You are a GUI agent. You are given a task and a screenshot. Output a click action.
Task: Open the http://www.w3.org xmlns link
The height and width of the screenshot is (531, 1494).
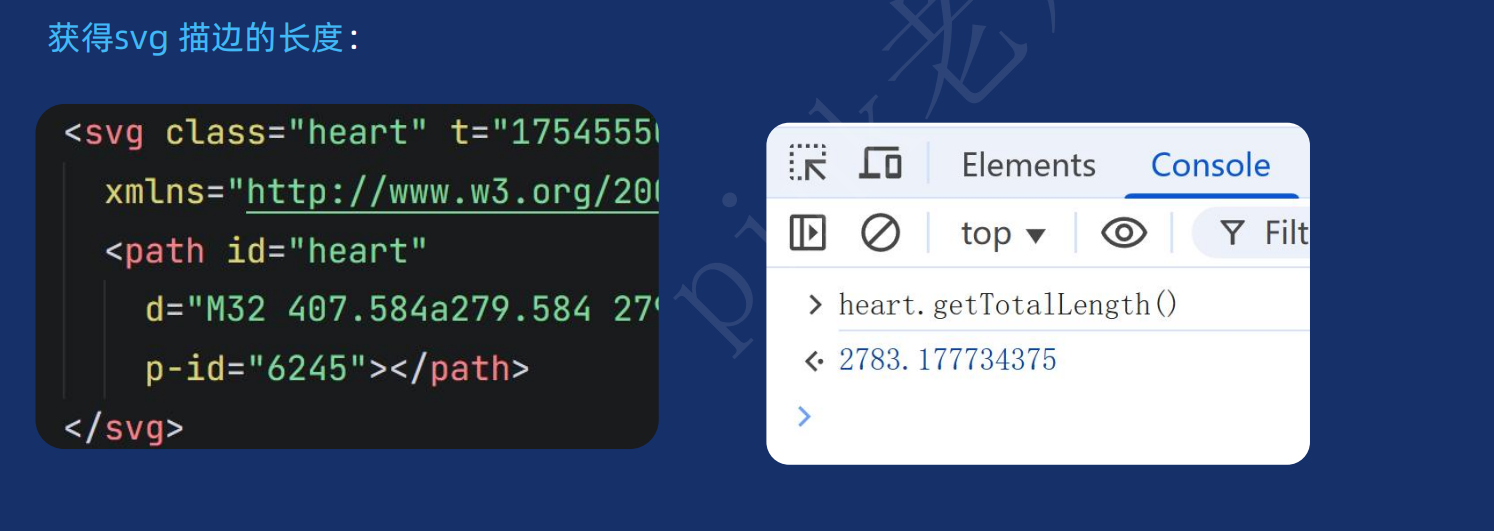pos(452,191)
